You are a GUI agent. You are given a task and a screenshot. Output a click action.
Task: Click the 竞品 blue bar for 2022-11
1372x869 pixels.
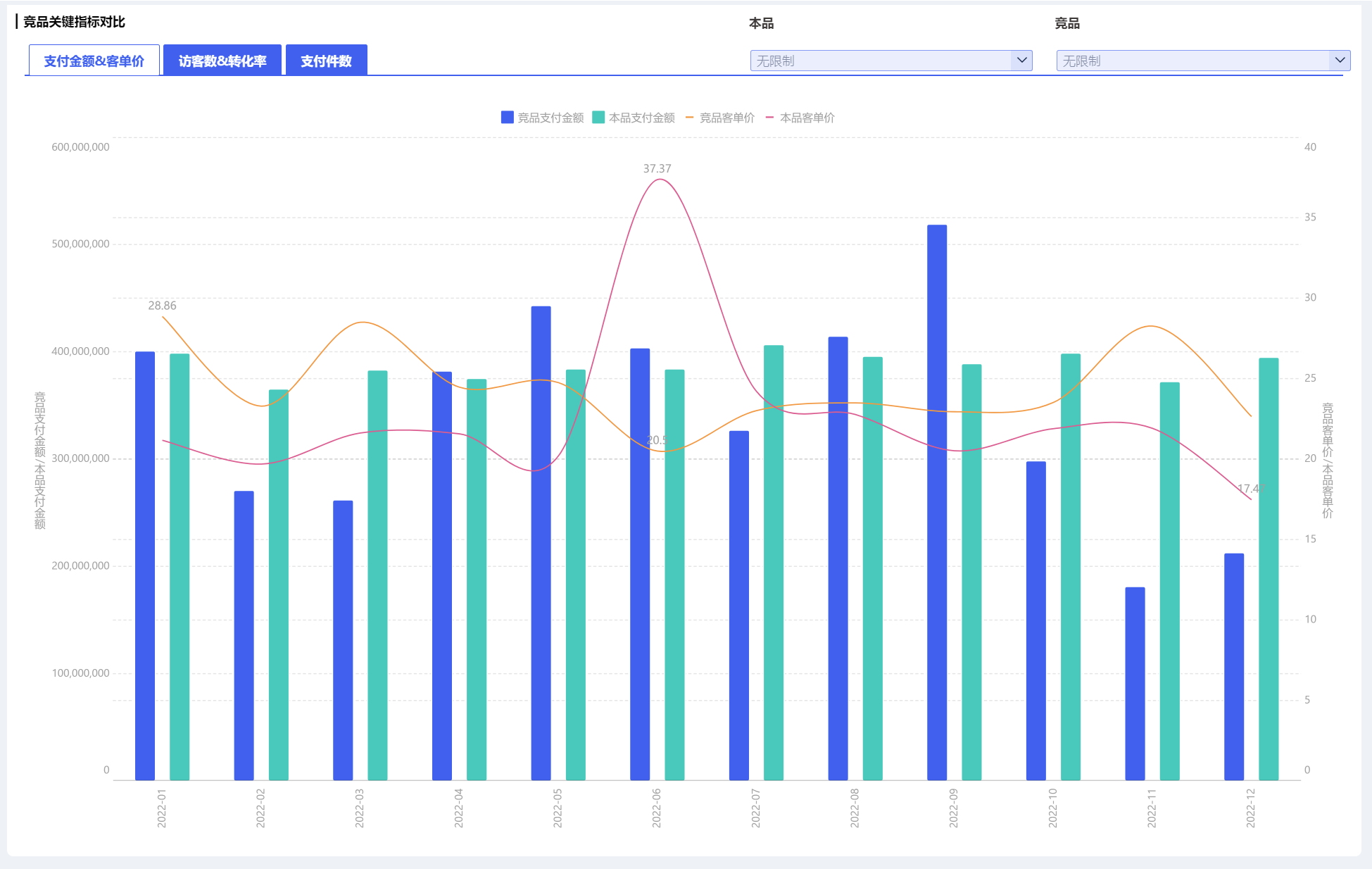1135,684
